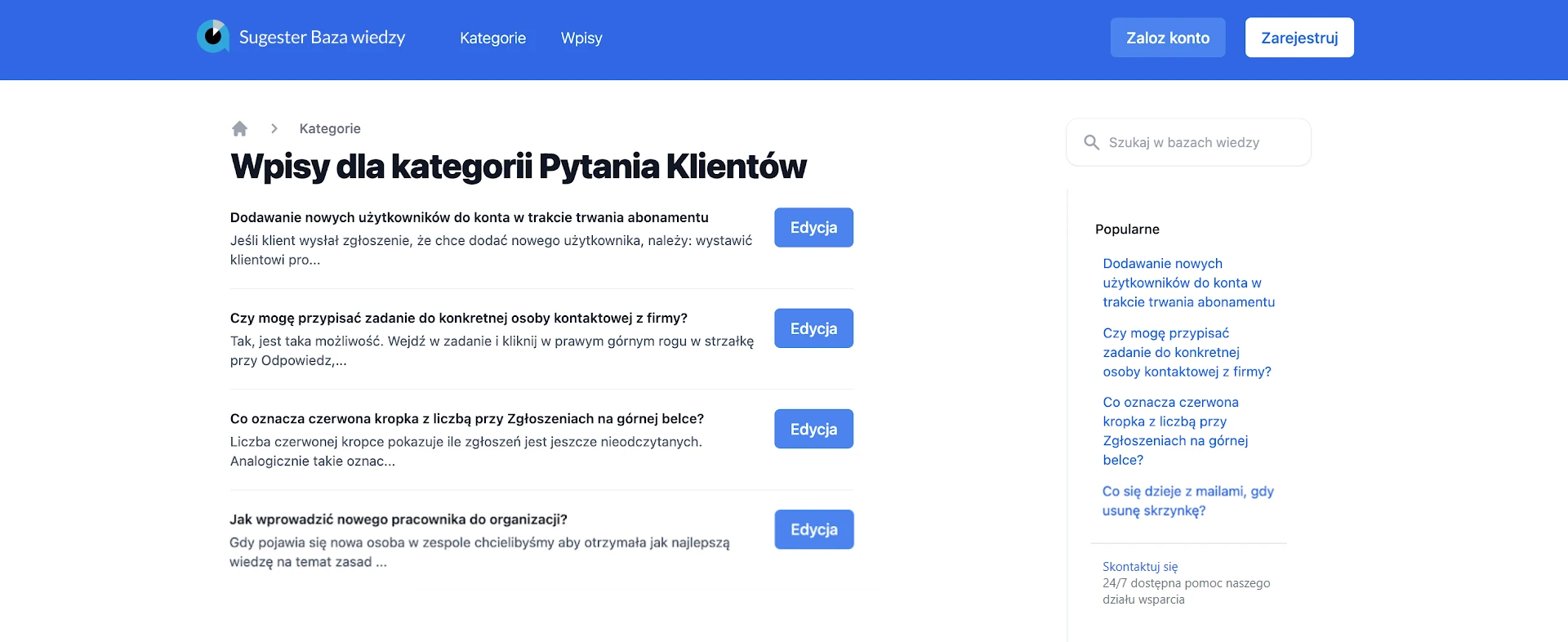1568x642 pixels.
Task: Click excerpt starting Jeśli klient wysłał zgłoszenie
Action: [x=491, y=250]
